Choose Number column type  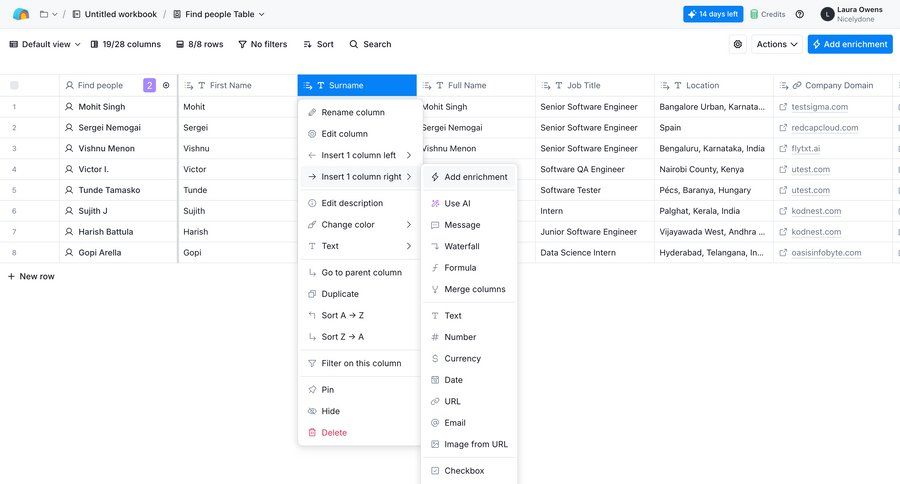tap(468, 337)
